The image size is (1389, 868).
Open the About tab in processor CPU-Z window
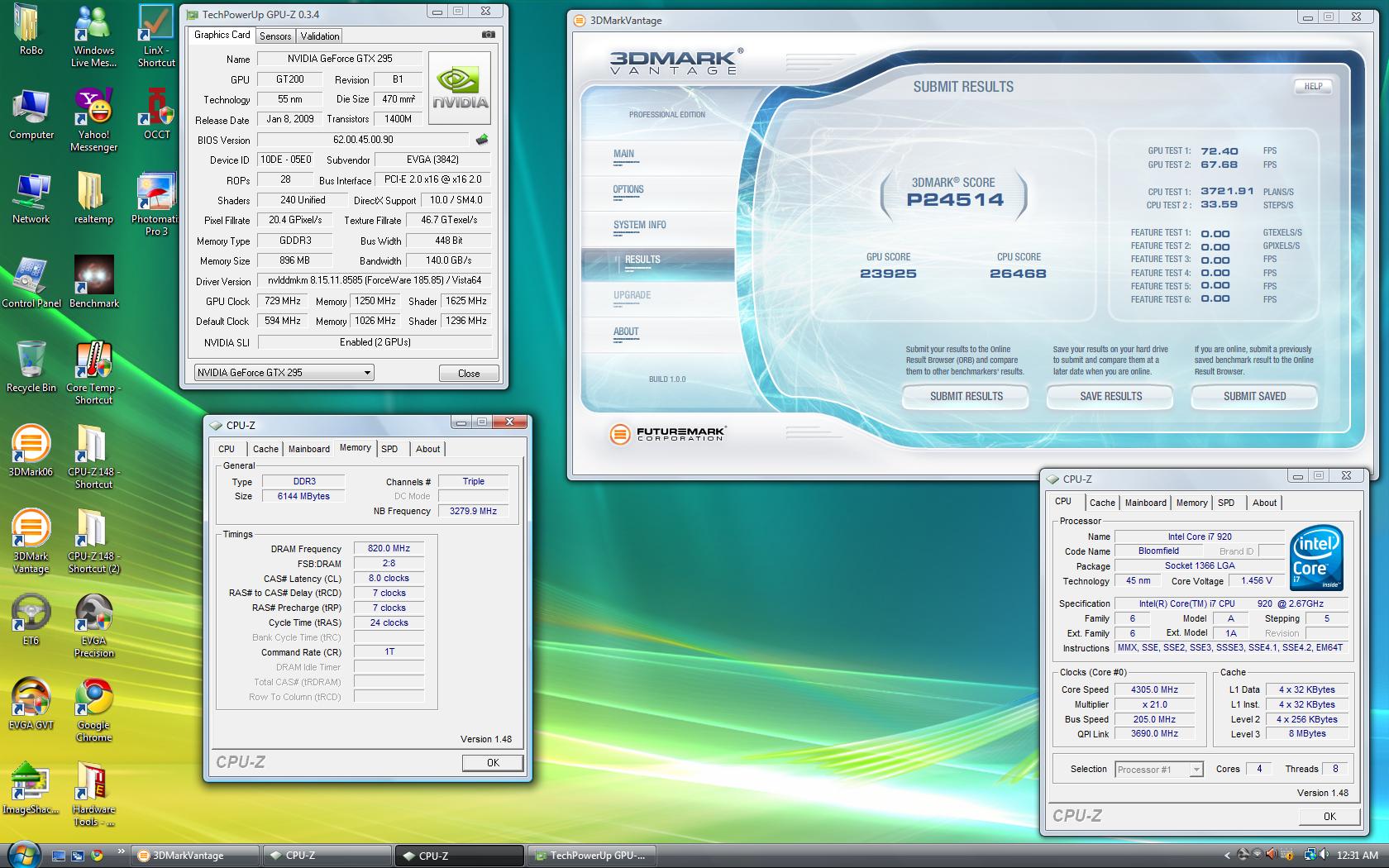coord(1264,503)
